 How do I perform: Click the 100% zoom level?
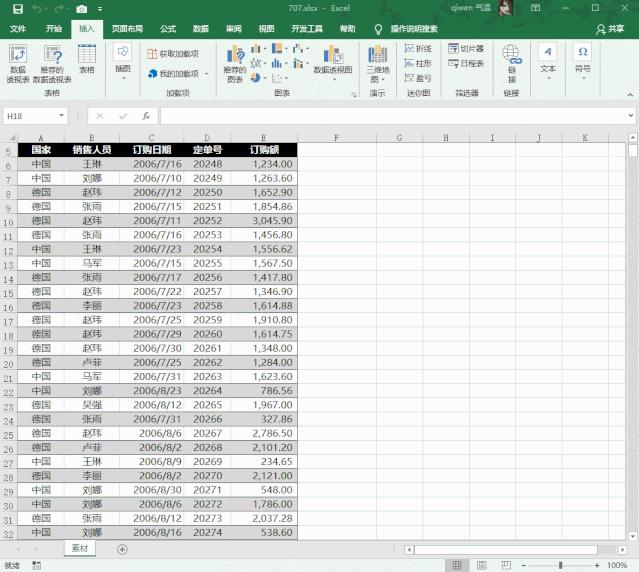pyautogui.click(x=617, y=565)
